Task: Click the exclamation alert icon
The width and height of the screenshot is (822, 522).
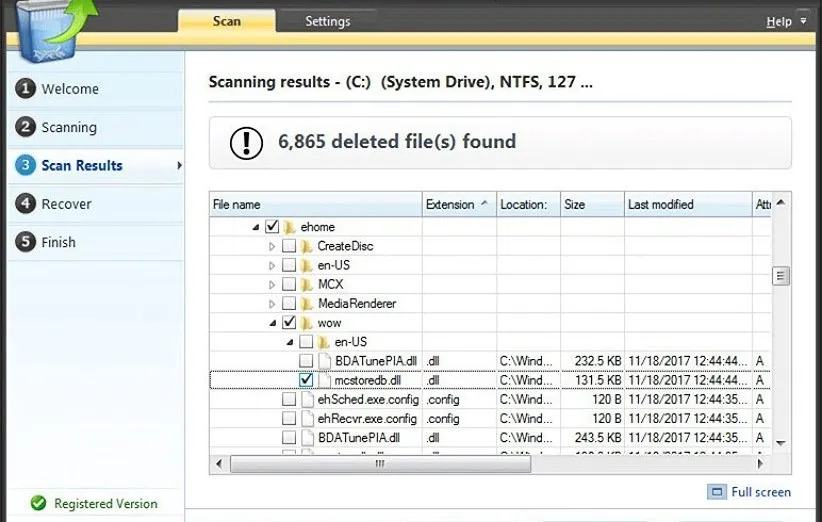Action: click(x=246, y=142)
